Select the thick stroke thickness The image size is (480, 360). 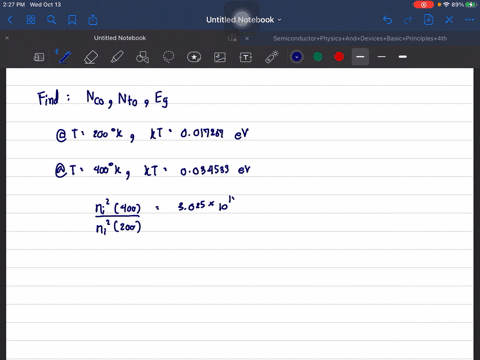tap(403, 57)
